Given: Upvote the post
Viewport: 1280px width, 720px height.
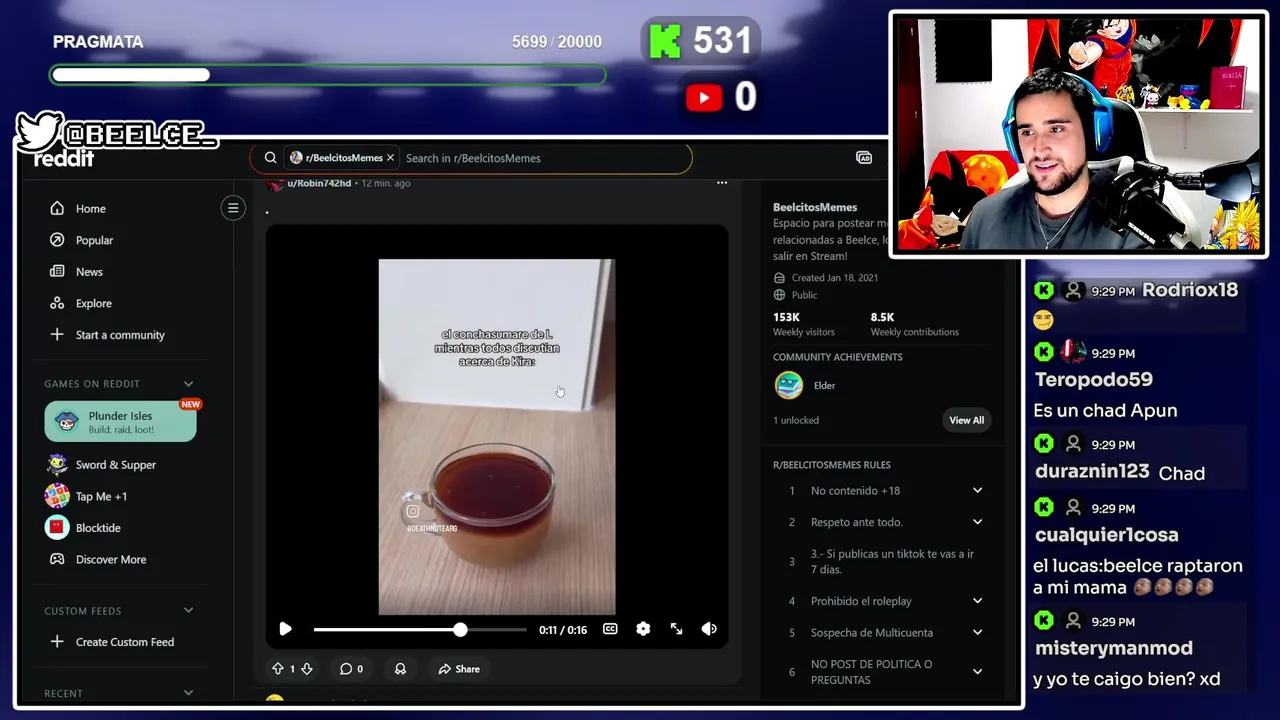Looking at the screenshot, I should [278, 669].
